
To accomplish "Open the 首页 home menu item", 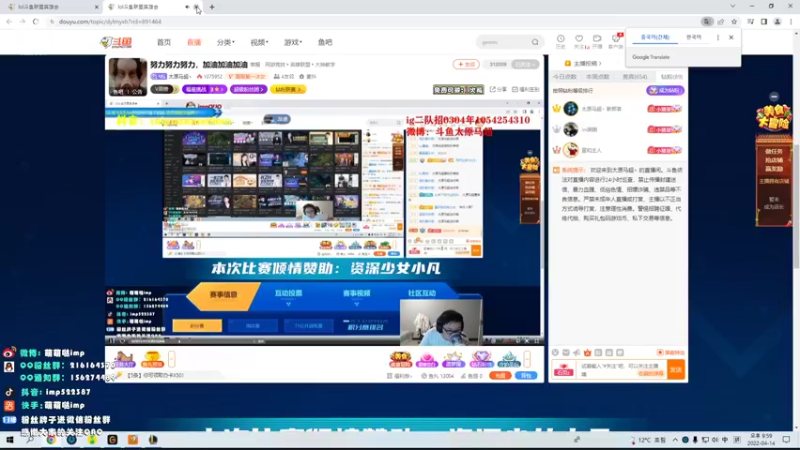I will click(164, 42).
